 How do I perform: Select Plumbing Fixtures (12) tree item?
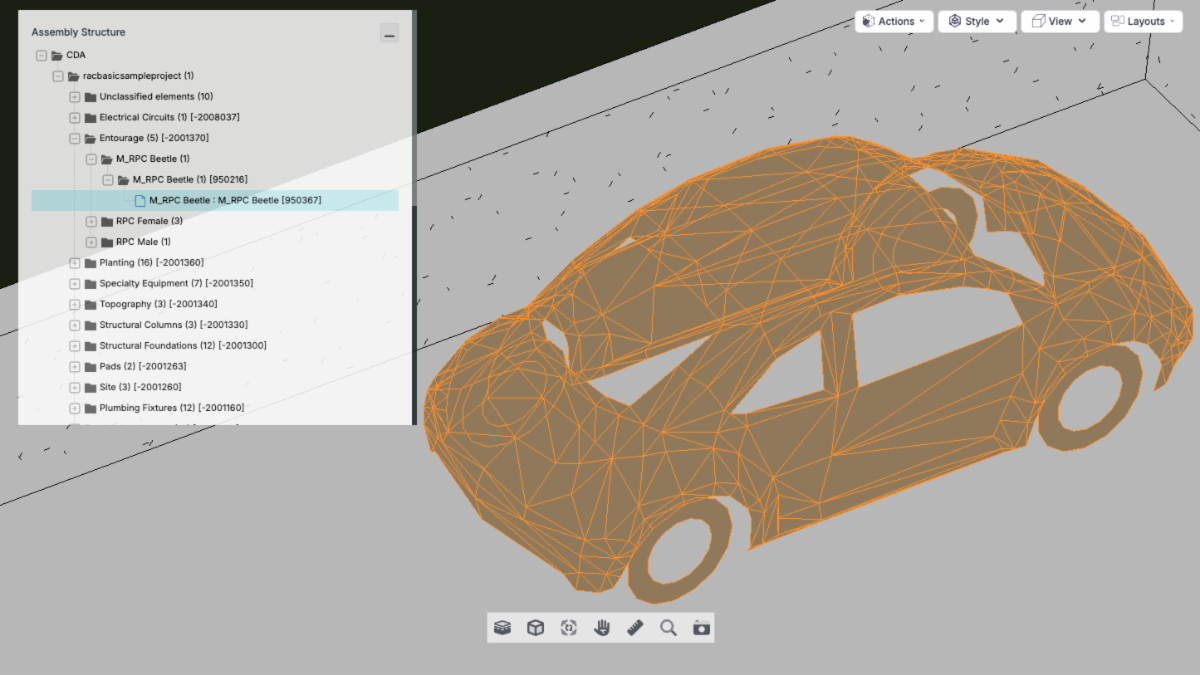pyautogui.click(x=171, y=408)
